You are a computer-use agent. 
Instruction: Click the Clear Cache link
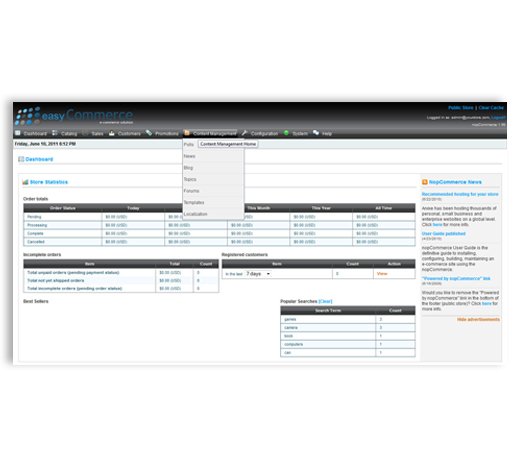point(491,108)
